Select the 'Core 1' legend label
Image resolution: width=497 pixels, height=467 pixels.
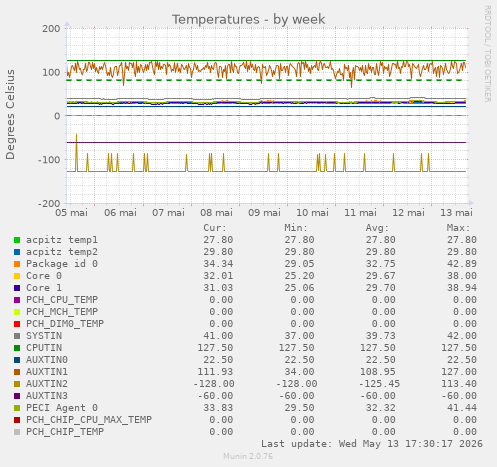[x=44, y=288]
